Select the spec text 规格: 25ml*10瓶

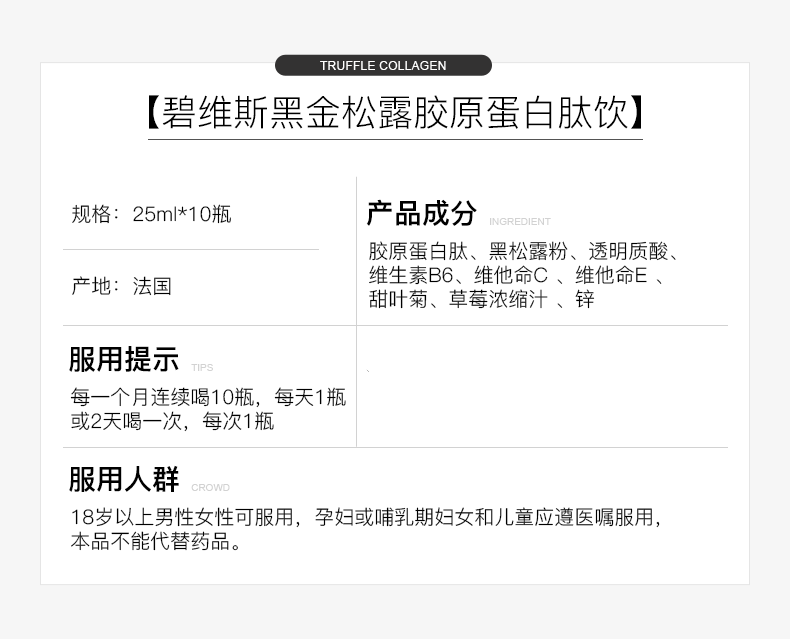click(x=151, y=214)
